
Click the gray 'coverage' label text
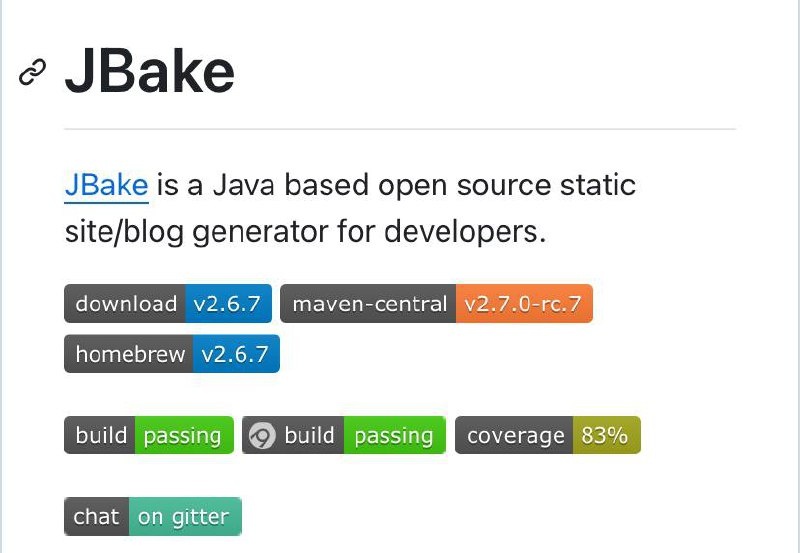[515, 436]
